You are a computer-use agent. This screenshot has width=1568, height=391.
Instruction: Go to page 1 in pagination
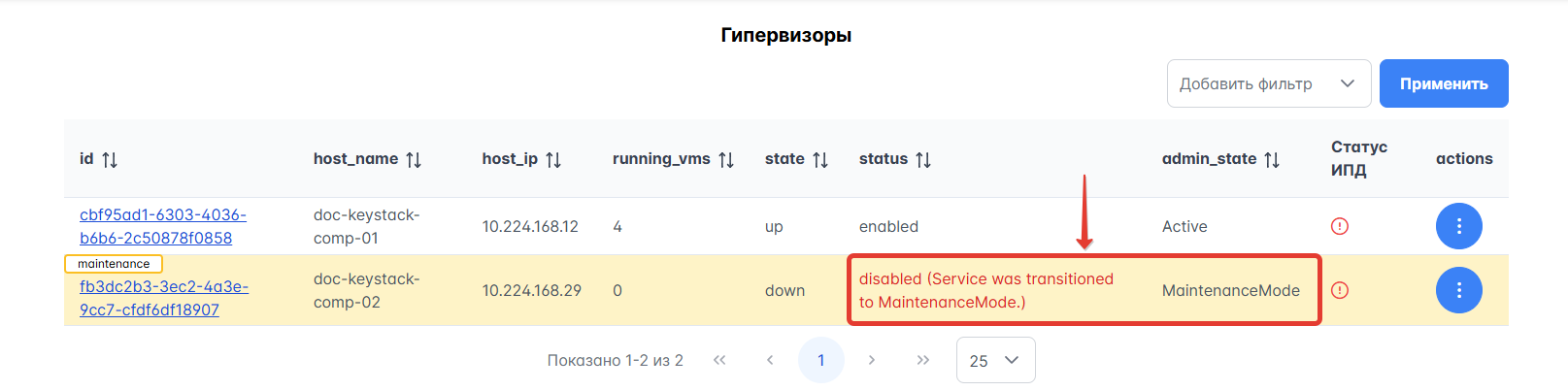(x=820, y=360)
